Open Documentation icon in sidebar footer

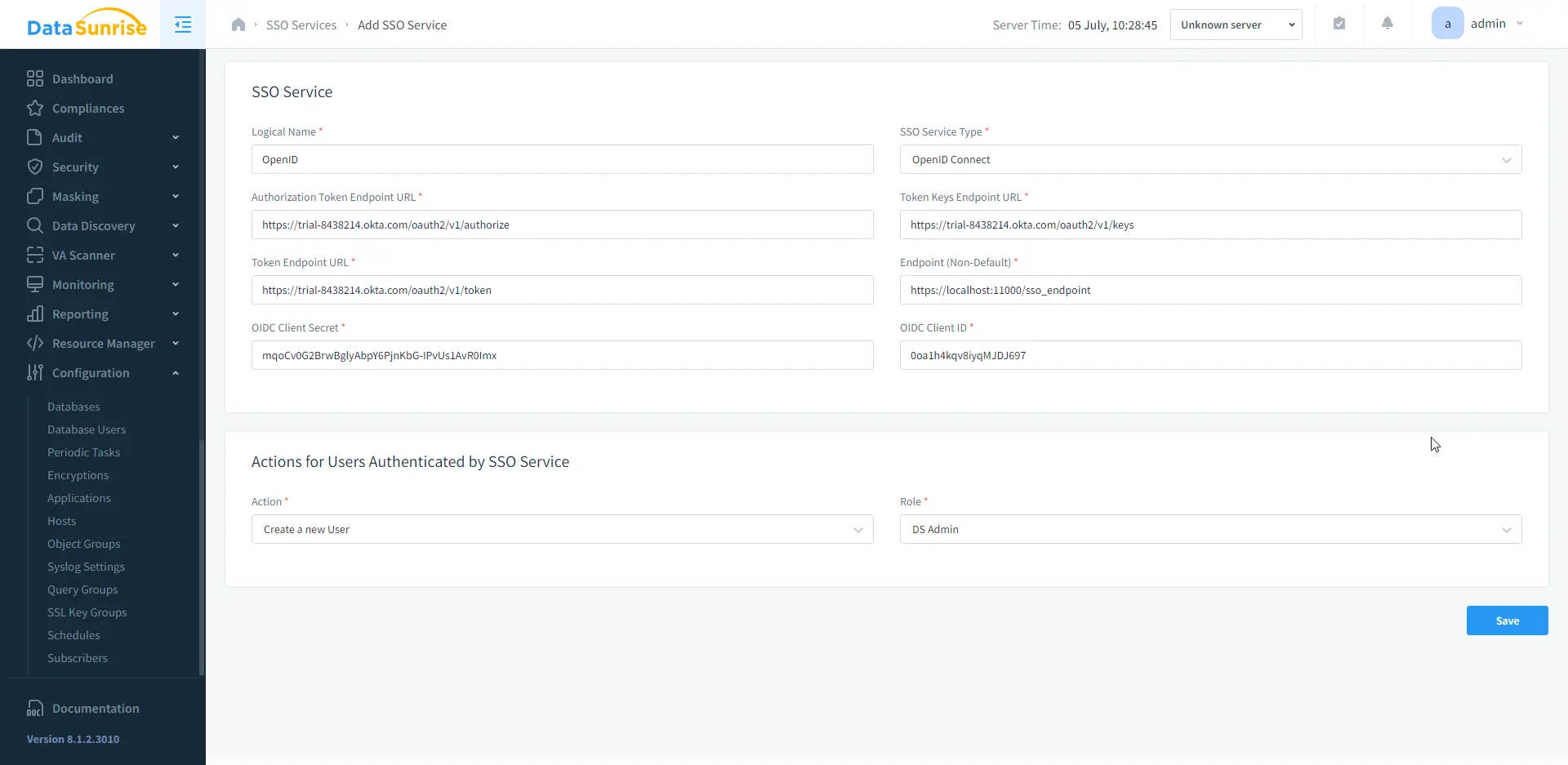(34, 709)
